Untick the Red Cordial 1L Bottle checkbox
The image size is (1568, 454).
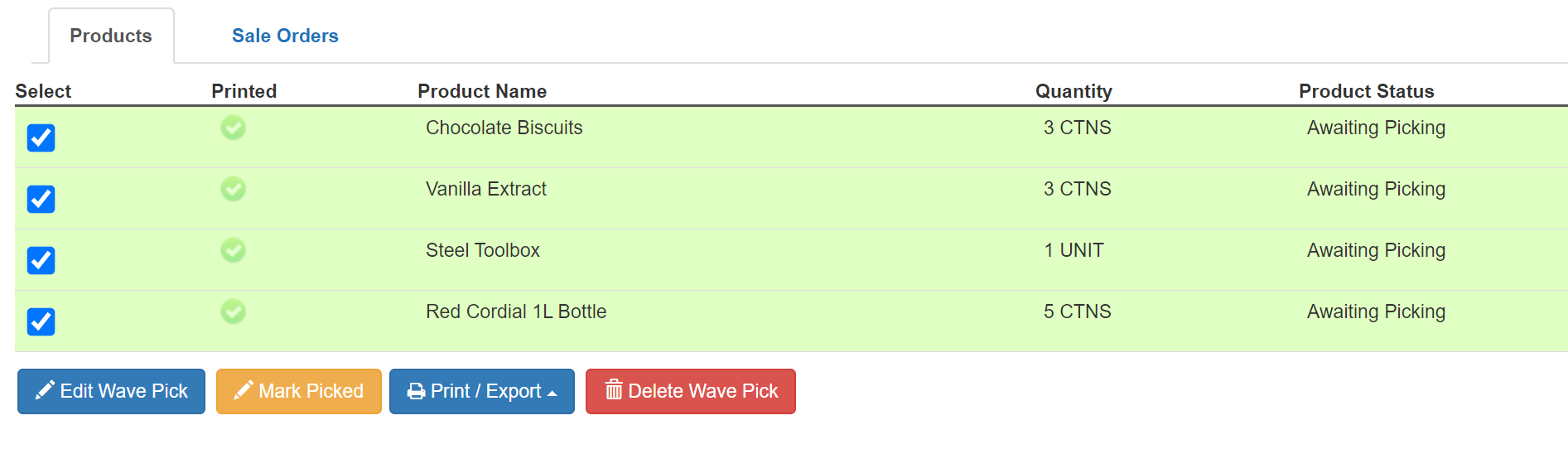click(x=41, y=321)
